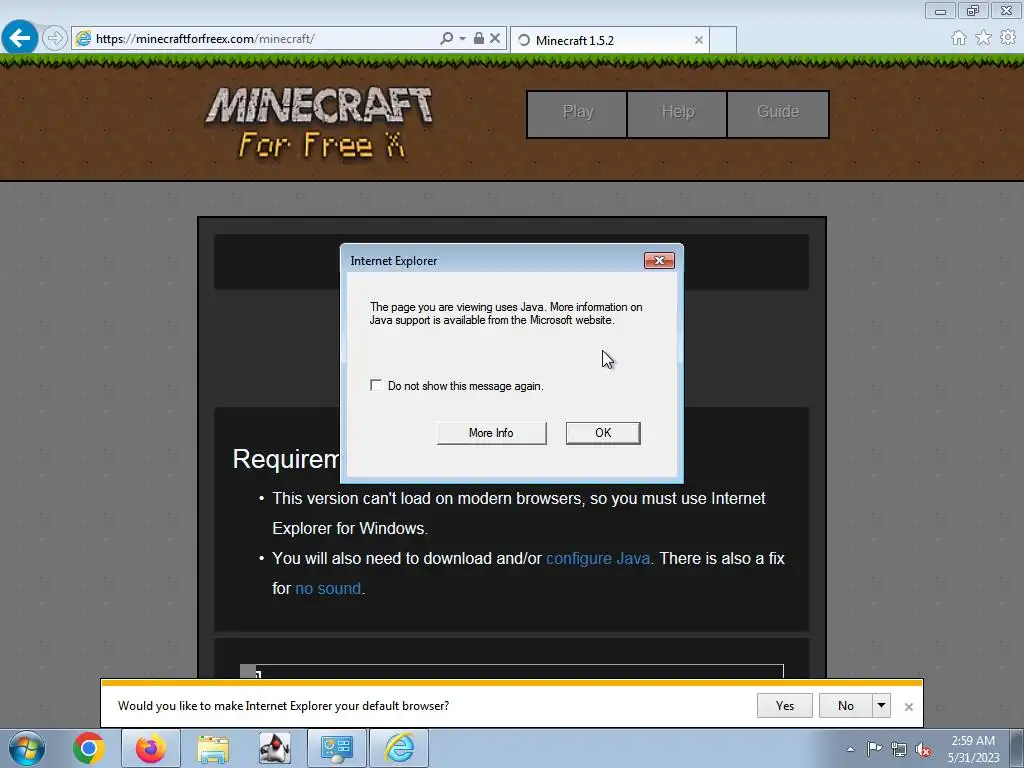1024x768 pixels.
Task: Click the search magnifier in address bar
Action: [x=447, y=39]
